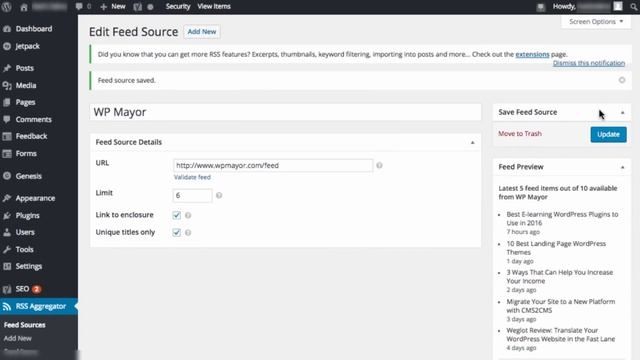Click the plus New icon

[104, 7]
